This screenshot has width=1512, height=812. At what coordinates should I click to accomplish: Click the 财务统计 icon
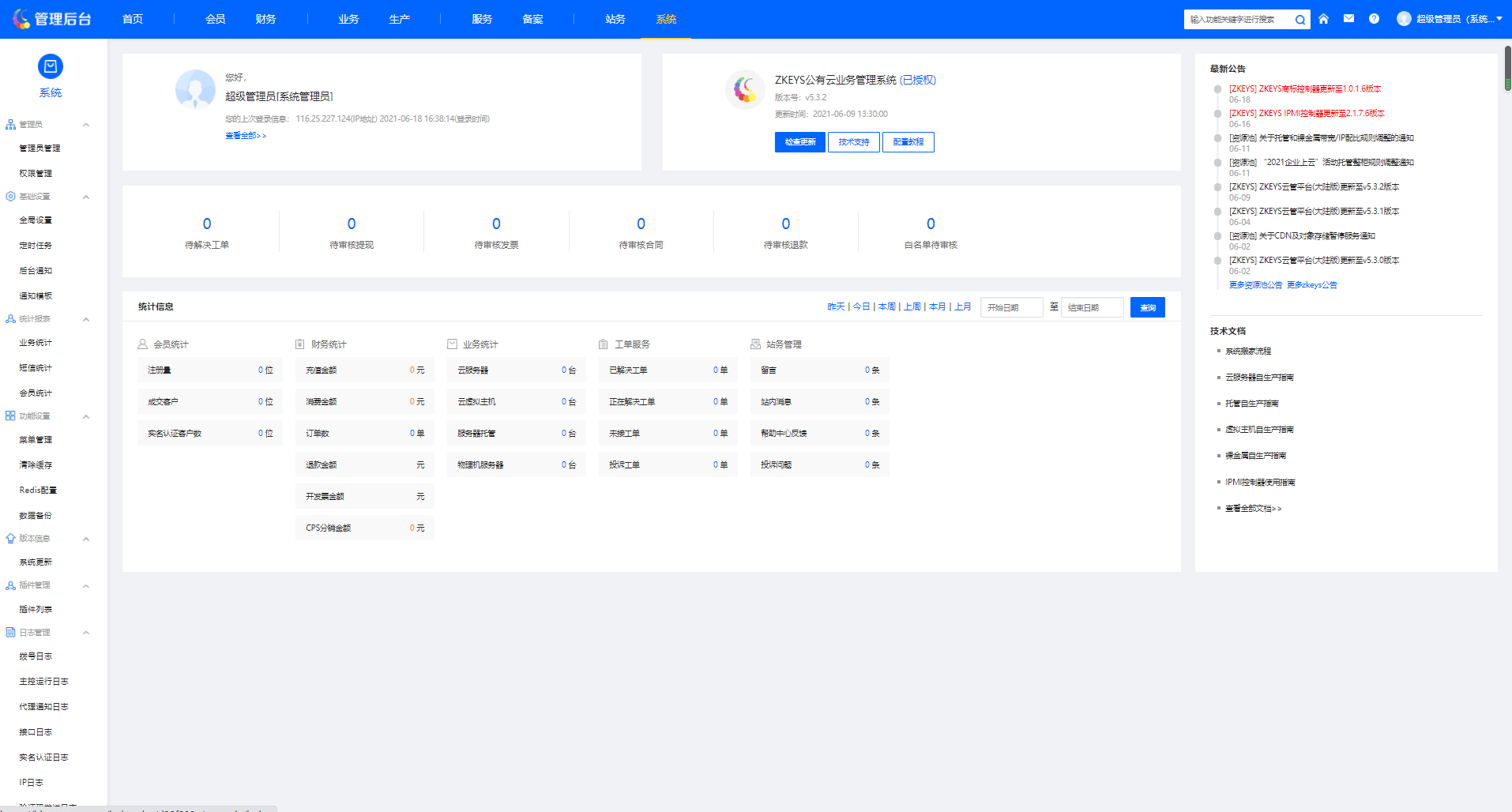(300, 344)
